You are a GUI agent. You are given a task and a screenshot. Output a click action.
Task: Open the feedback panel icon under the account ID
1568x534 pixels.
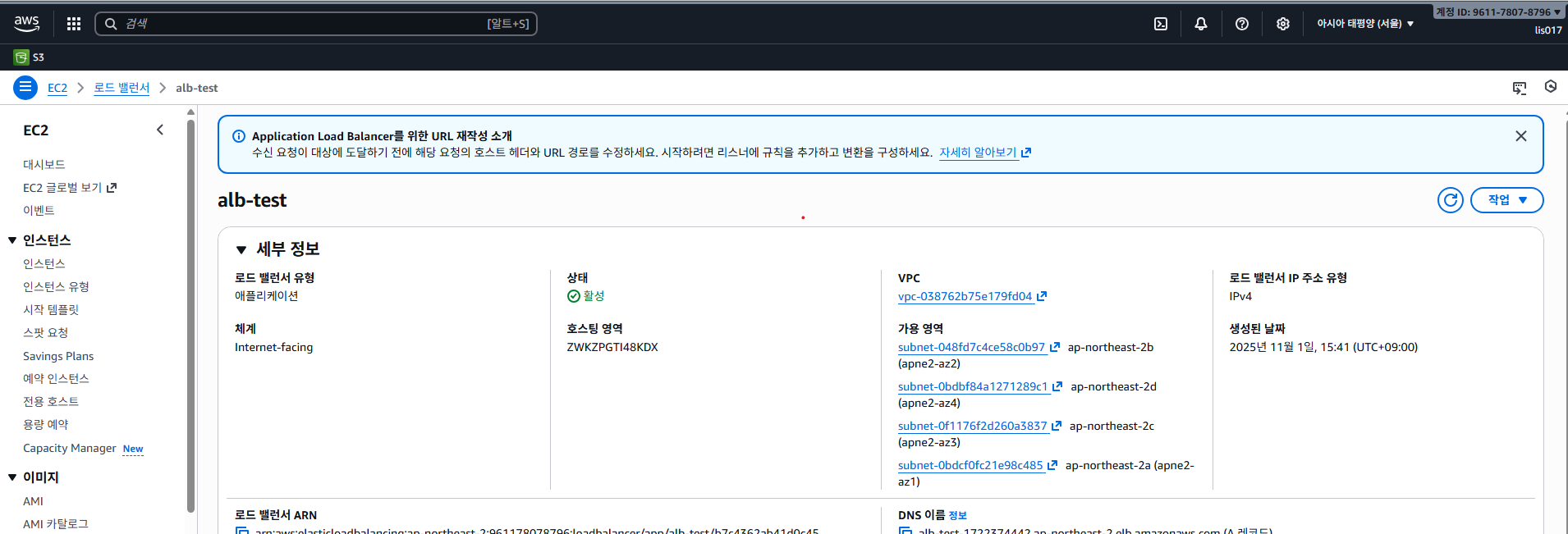coord(1520,88)
